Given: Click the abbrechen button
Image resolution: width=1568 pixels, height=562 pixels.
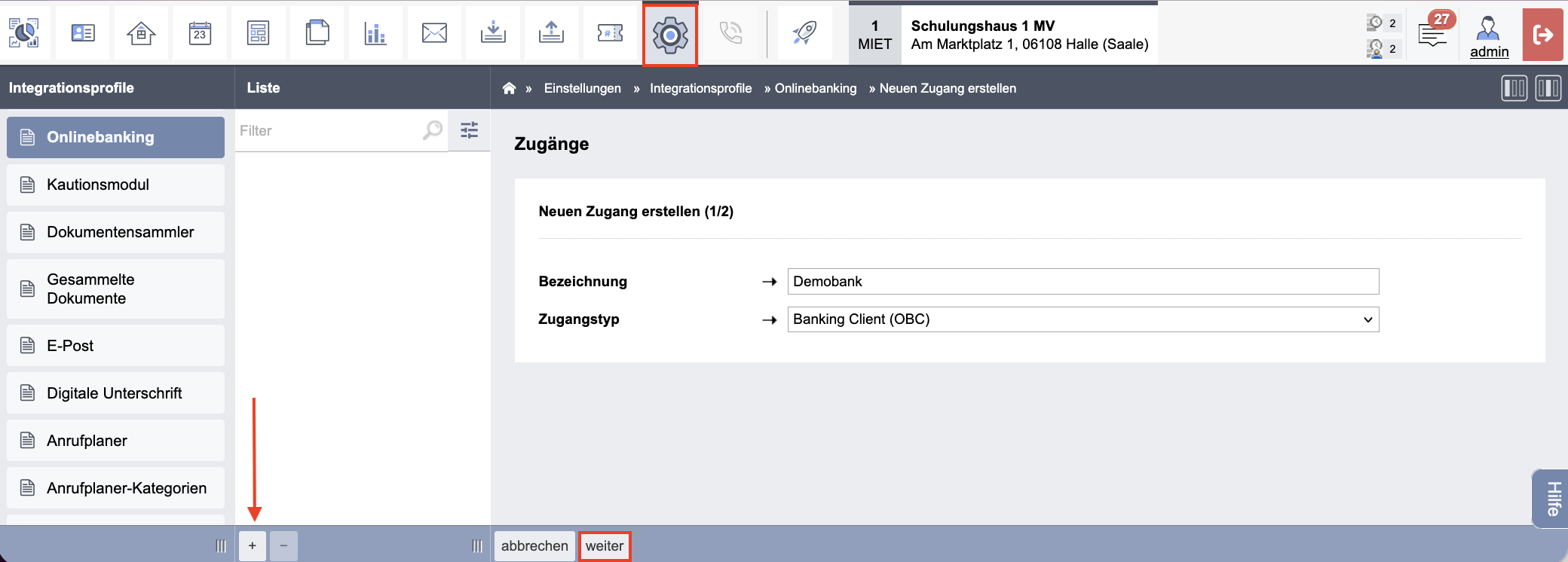Looking at the screenshot, I should (x=534, y=545).
